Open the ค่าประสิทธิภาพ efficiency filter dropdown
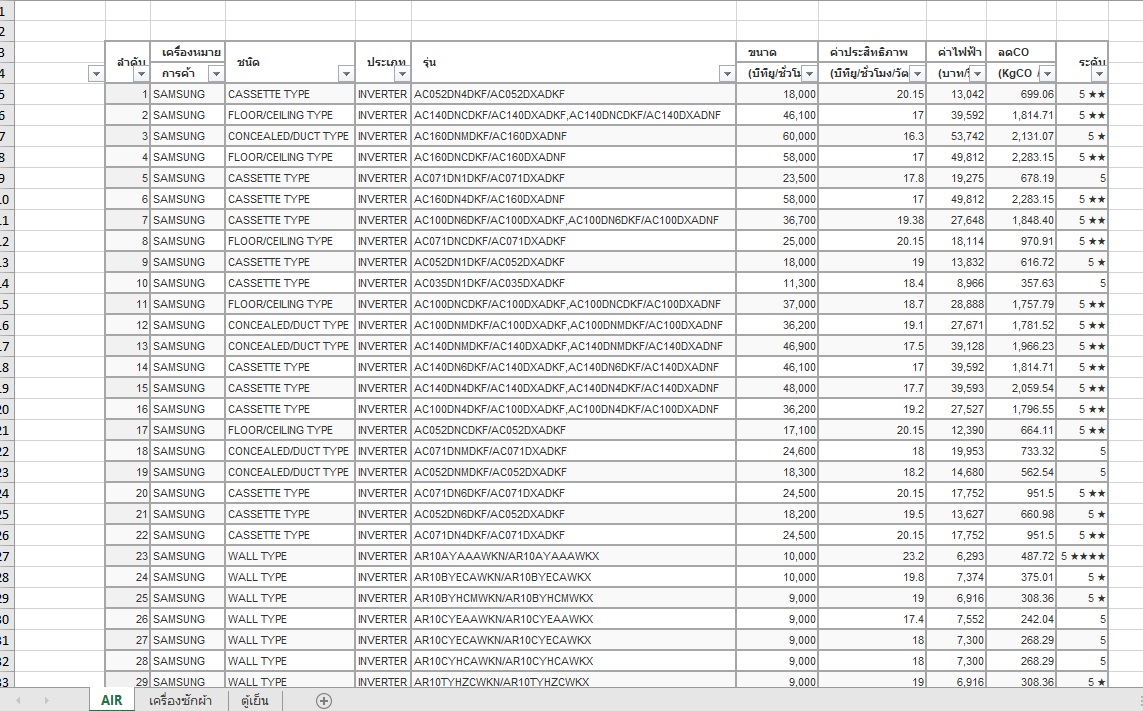Screen dimensions: 1143x711 (x=918, y=74)
